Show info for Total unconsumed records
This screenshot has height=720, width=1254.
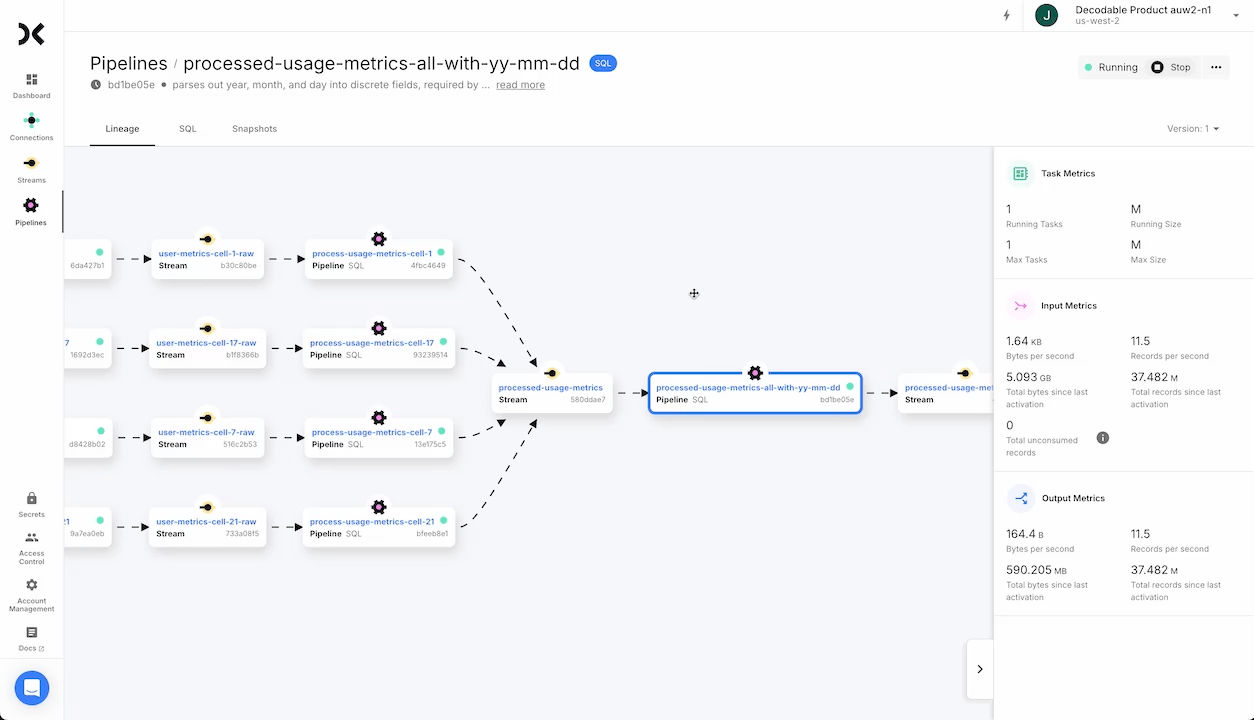(x=1102, y=438)
